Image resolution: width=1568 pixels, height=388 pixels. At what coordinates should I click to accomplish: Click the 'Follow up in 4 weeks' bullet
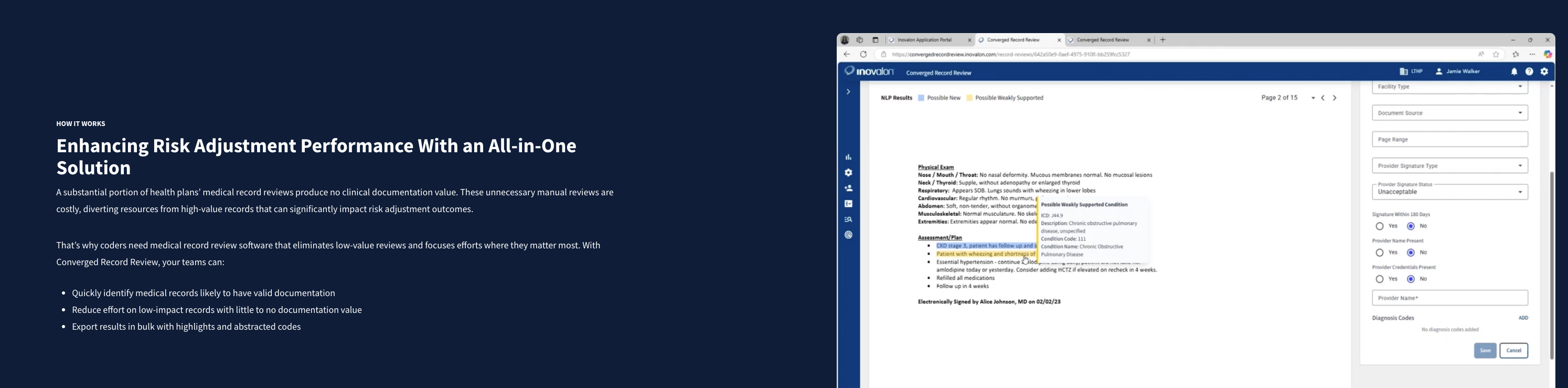(x=962, y=286)
